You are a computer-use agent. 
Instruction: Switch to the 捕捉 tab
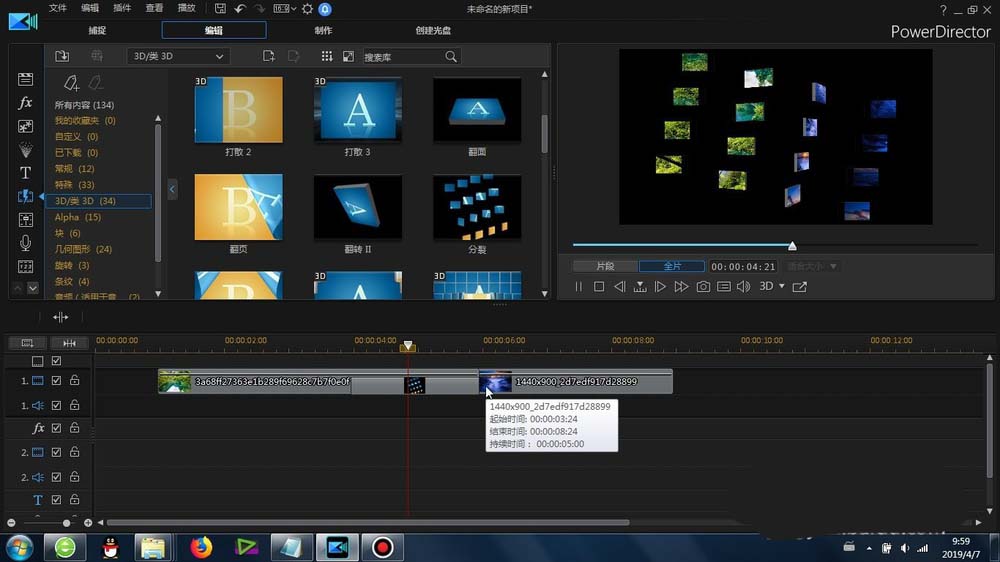pyautogui.click(x=98, y=30)
